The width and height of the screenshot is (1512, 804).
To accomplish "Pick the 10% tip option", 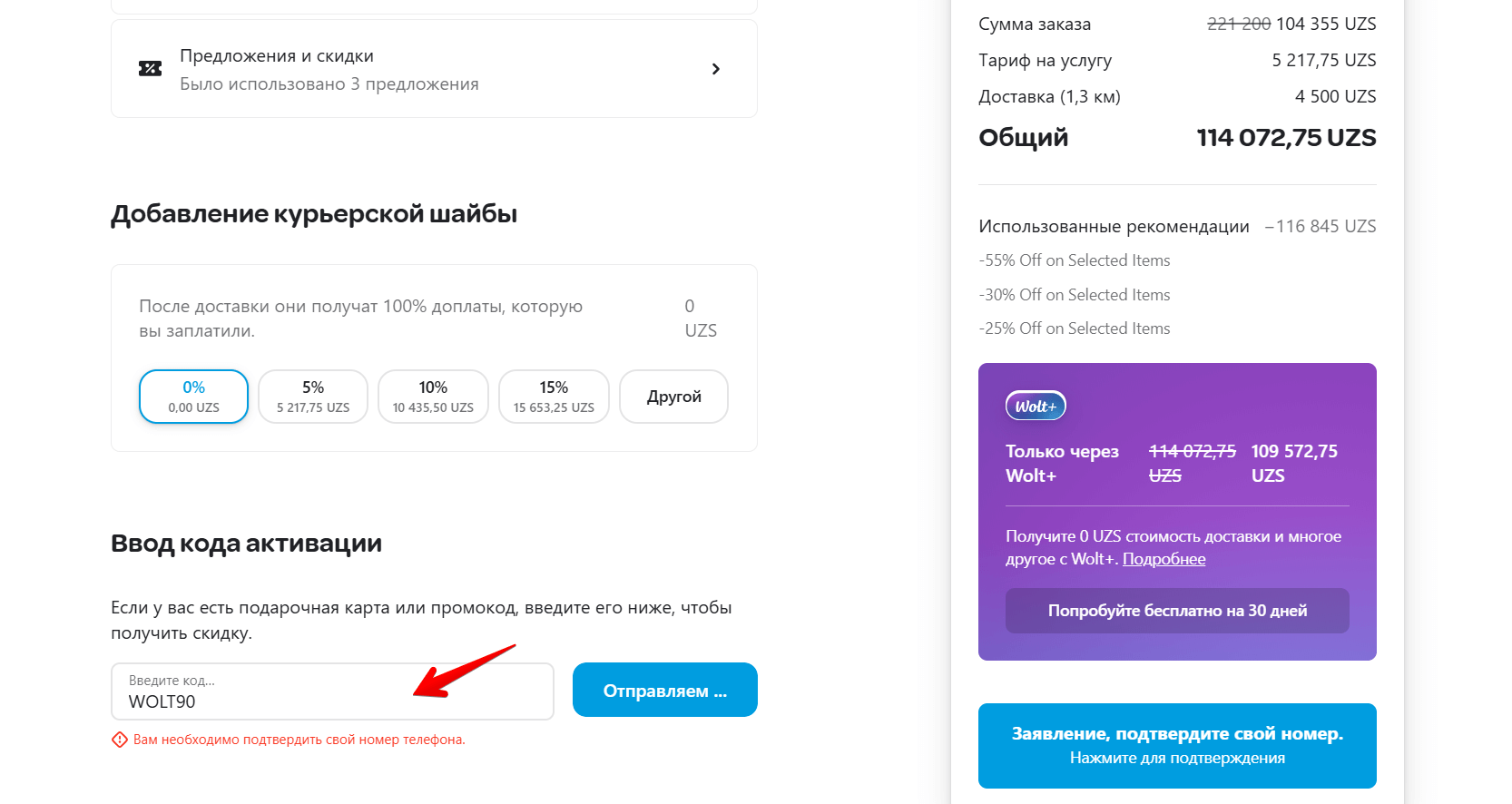I will coord(433,397).
